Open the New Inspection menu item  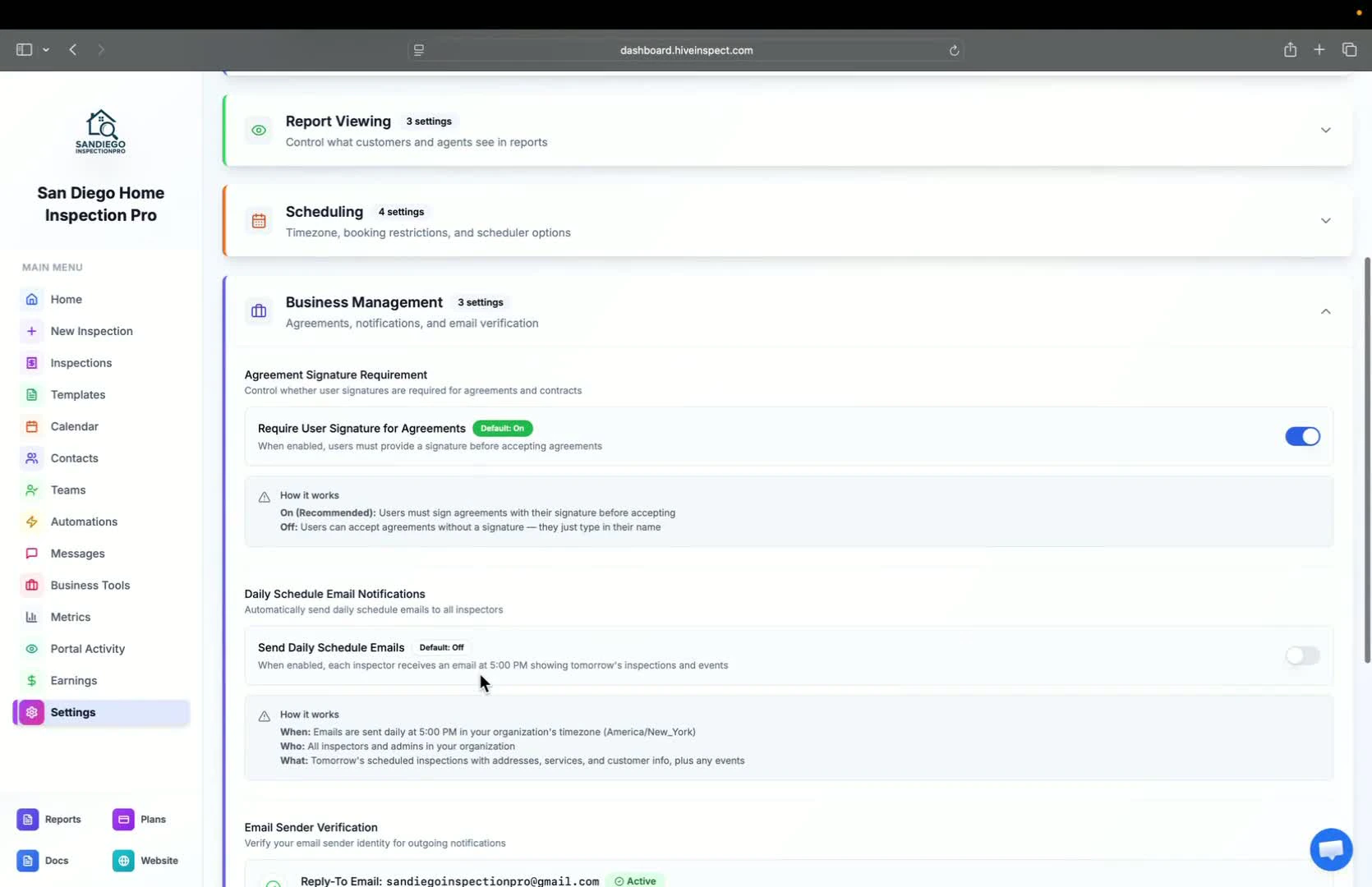pos(90,331)
